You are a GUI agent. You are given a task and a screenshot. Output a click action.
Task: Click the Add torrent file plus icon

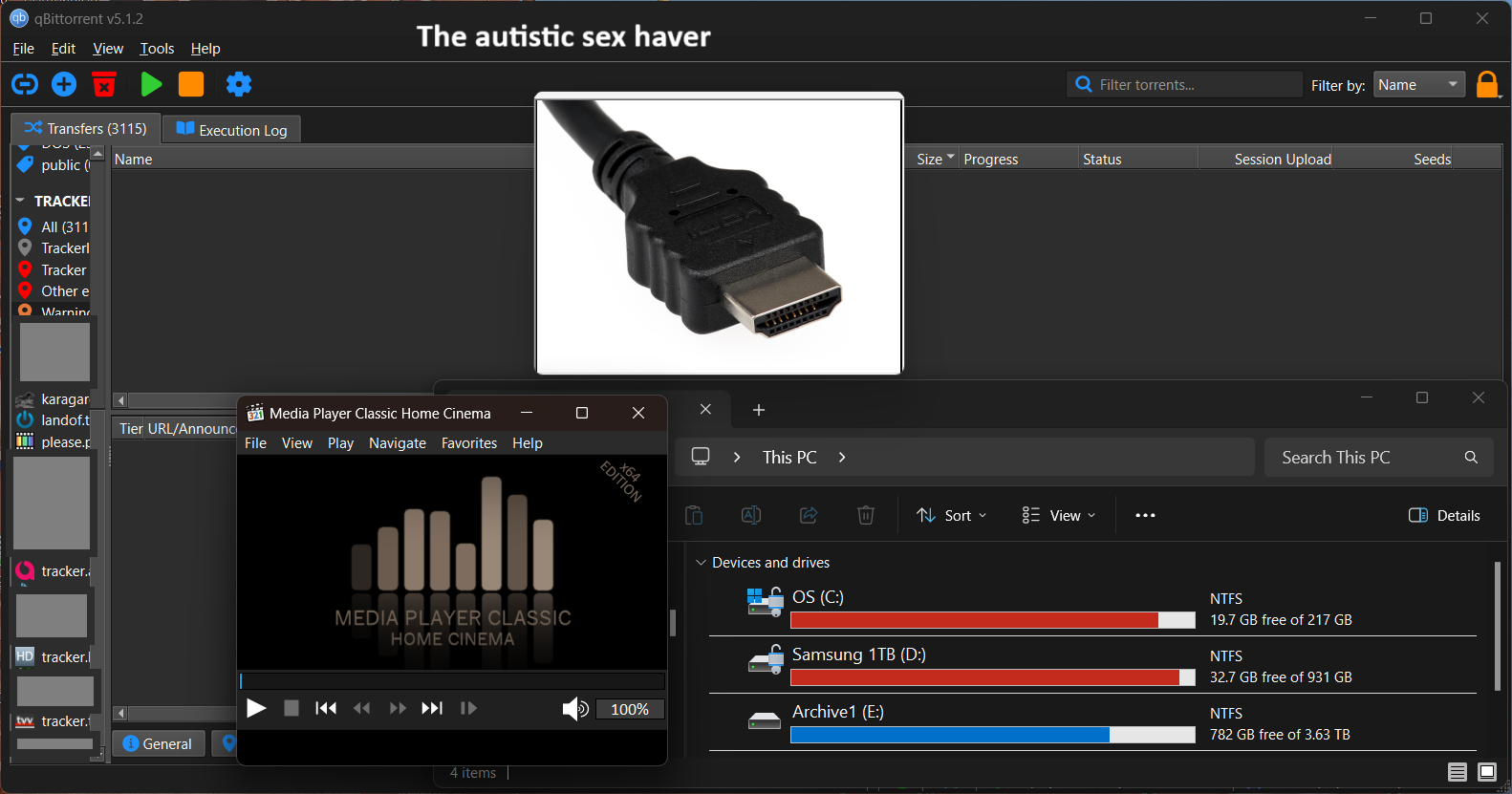64,84
